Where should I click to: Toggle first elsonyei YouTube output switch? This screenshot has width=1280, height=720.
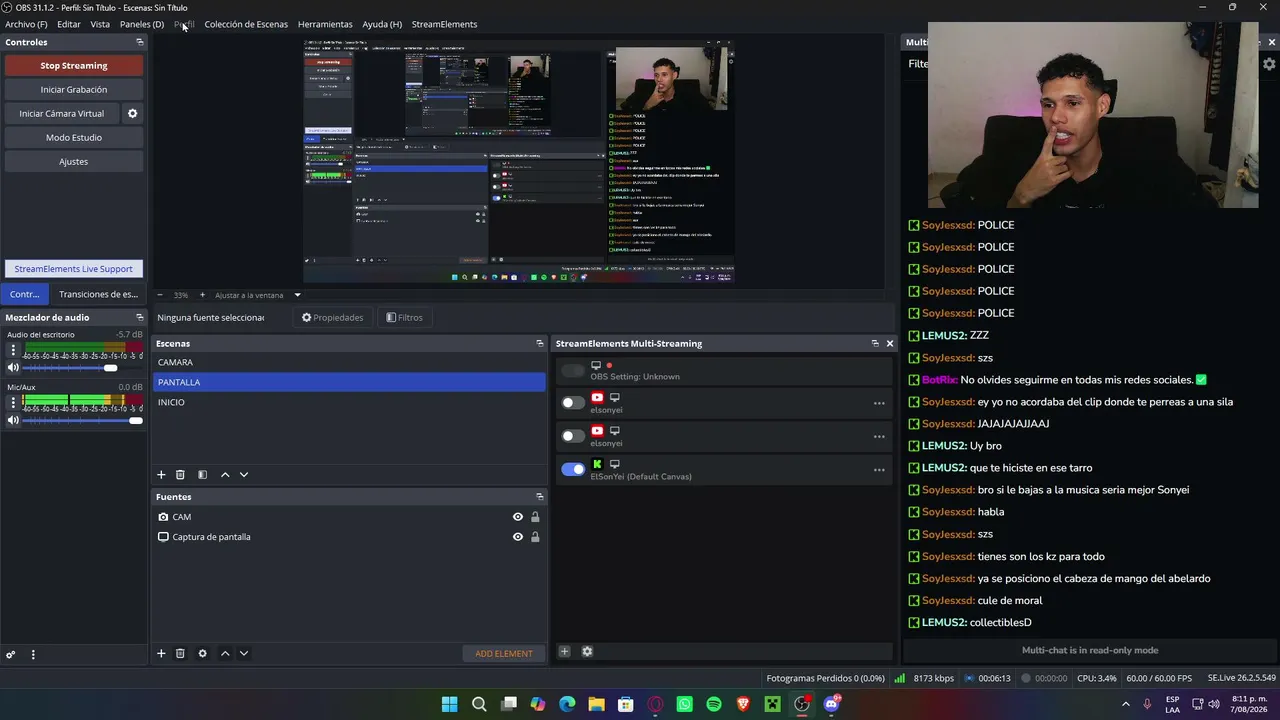pyautogui.click(x=573, y=403)
